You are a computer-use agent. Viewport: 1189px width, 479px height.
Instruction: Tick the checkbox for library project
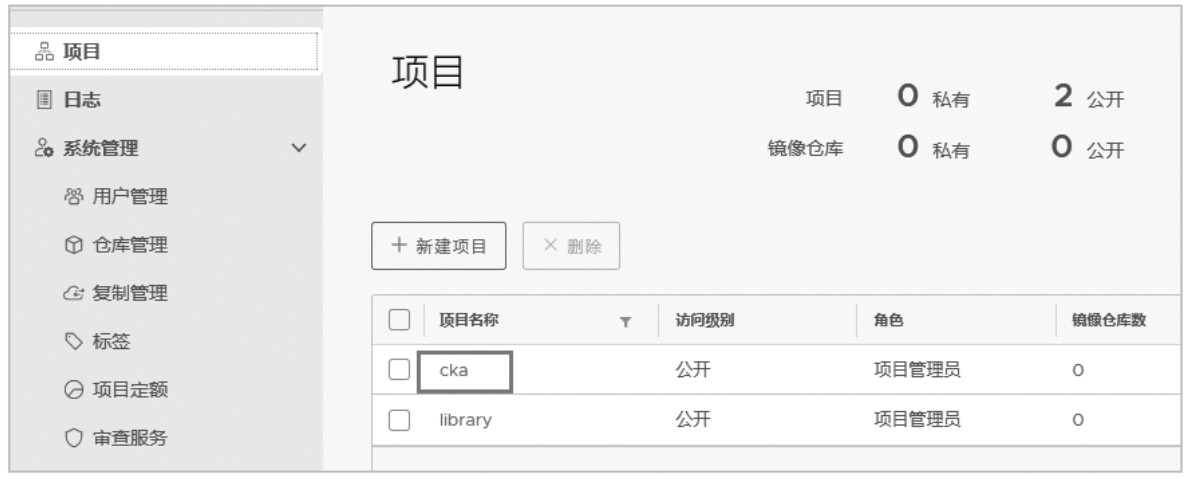pyautogui.click(x=399, y=420)
